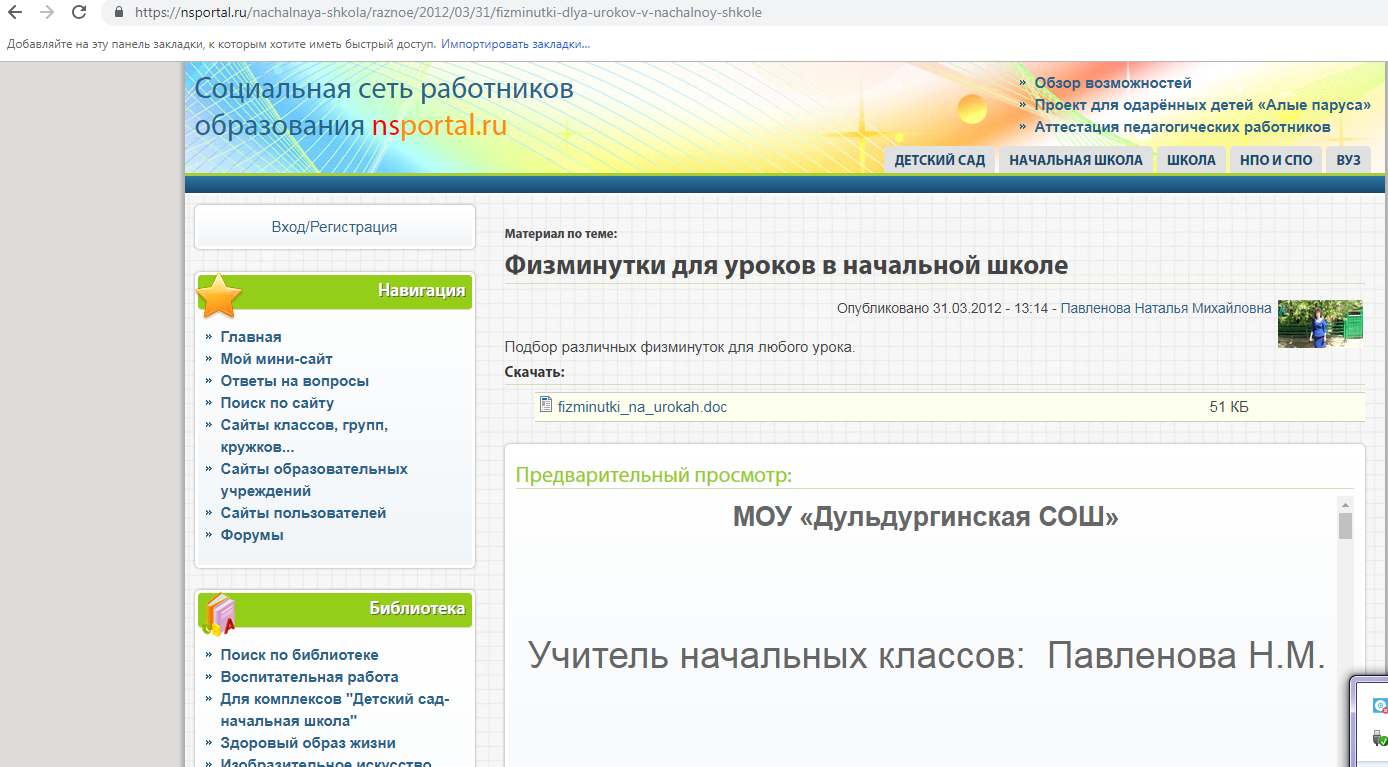Click the padlock icon in the address bar

coord(119,13)
